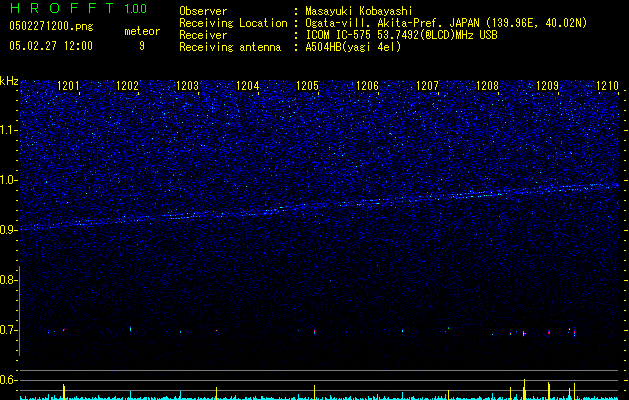Click the 0.7 kHz axis label
Image resolution: width=629 pixels, height=400 pixels.
click(x=8, y=330)
